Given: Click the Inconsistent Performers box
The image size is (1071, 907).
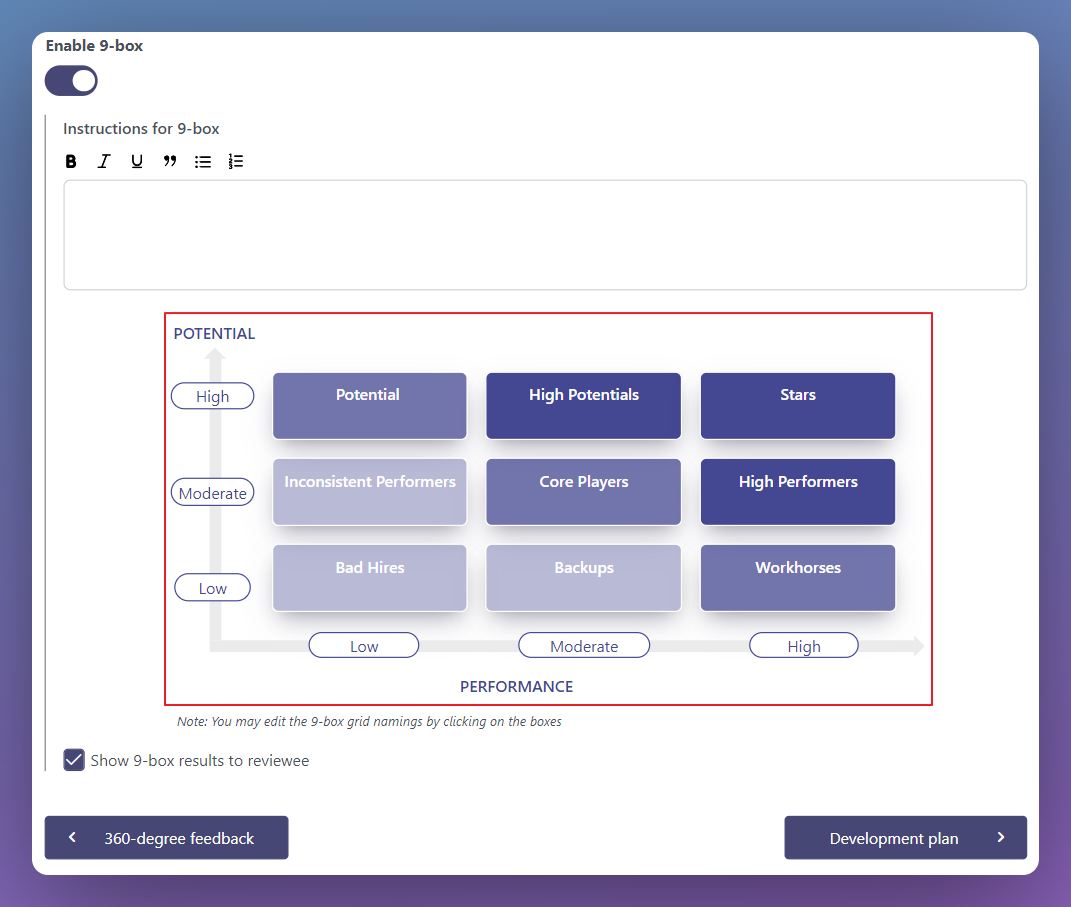Looking at the screenshot, I should click(x=369, y=492).
